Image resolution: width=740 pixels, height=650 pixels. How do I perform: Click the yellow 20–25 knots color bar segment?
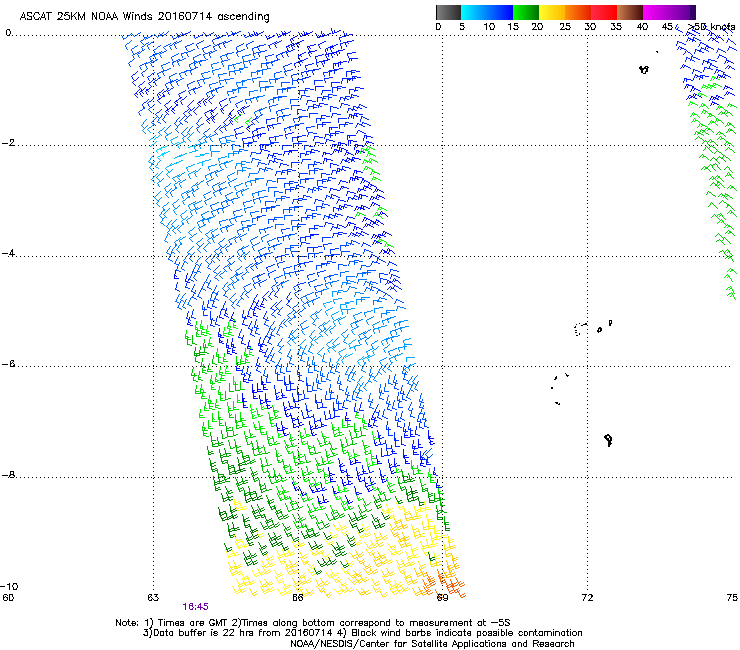552,12
